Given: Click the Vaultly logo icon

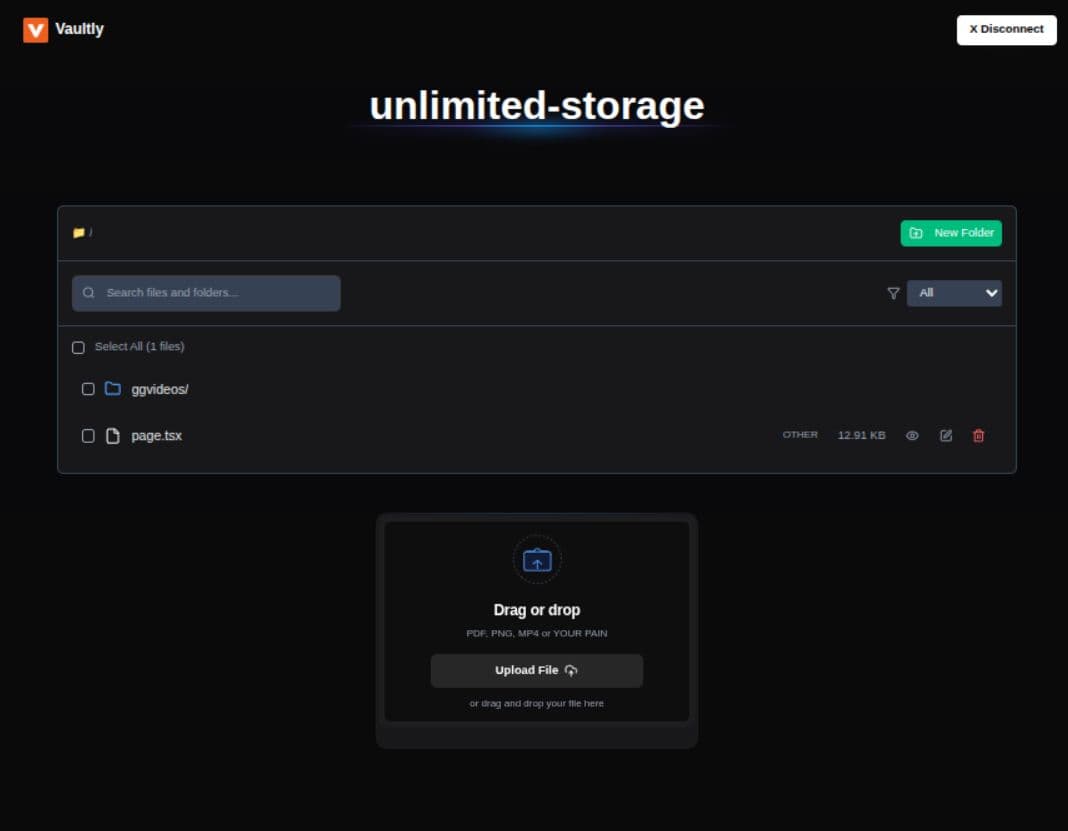Looking at the screenshot, I should tap(36, 29).
